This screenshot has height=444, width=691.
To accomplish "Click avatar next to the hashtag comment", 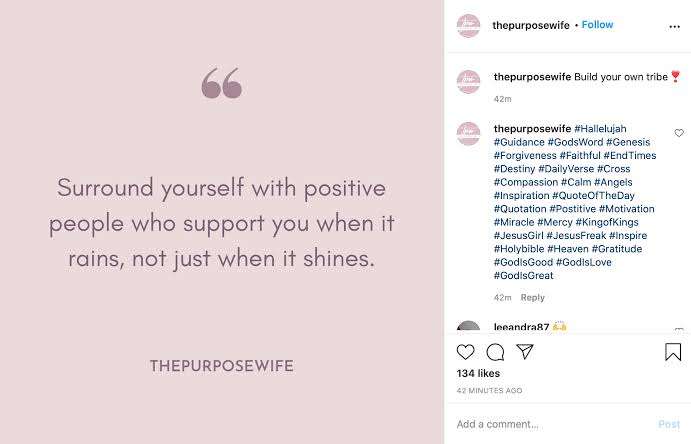I will (468, 133).
